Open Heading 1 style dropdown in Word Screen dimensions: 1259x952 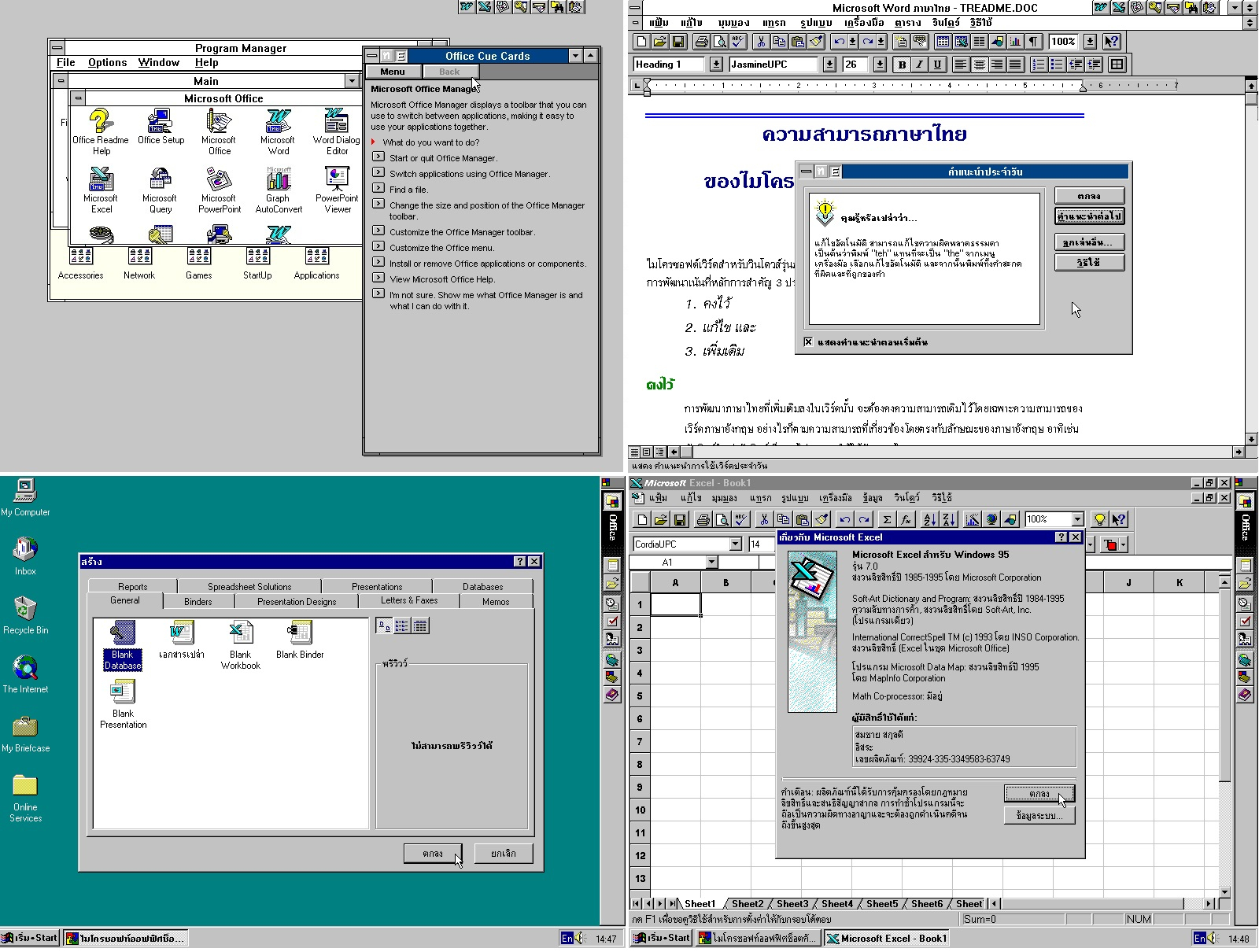coord(716,65)
